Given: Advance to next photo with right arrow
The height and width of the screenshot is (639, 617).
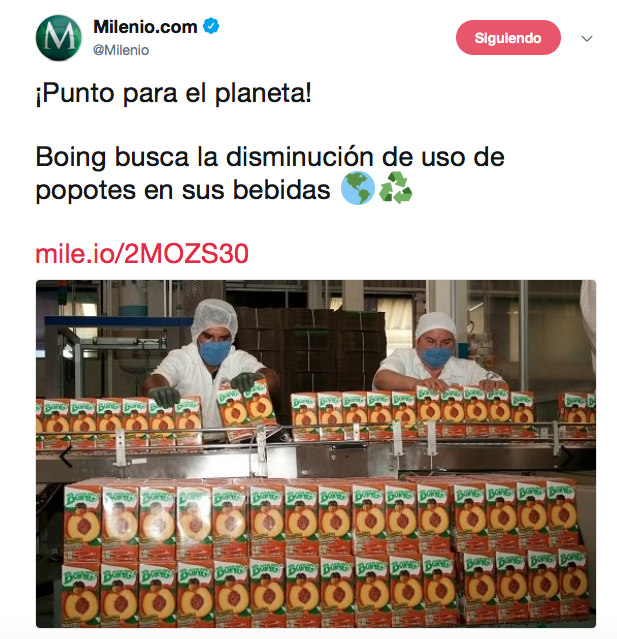Looking at the screenshot, I should [x=567, y=457].
